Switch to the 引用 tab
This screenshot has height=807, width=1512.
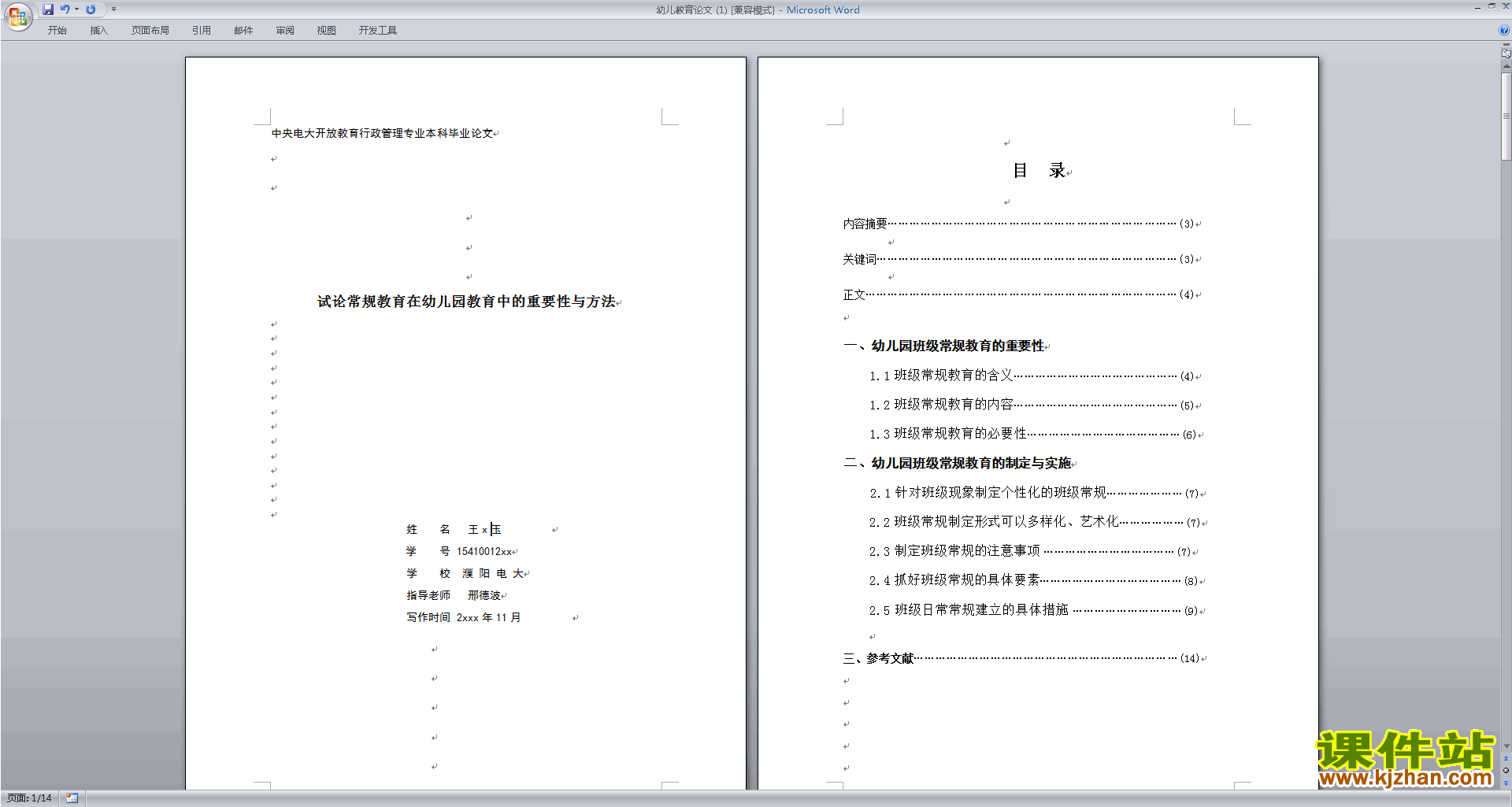click(x=202, y=31)
